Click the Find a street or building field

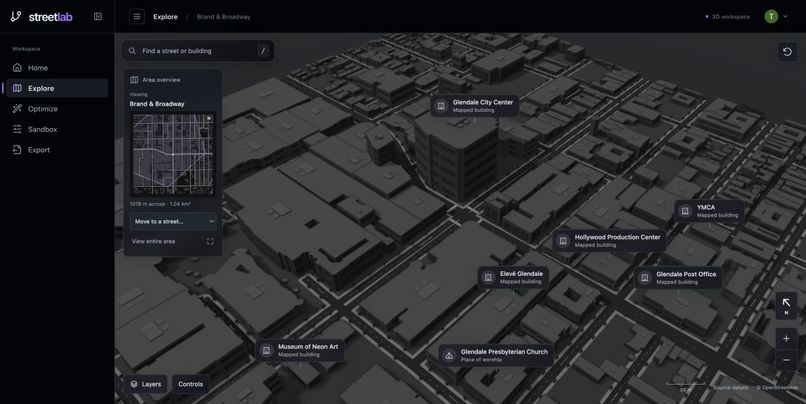pyautogui.click(x=198, y=51)
